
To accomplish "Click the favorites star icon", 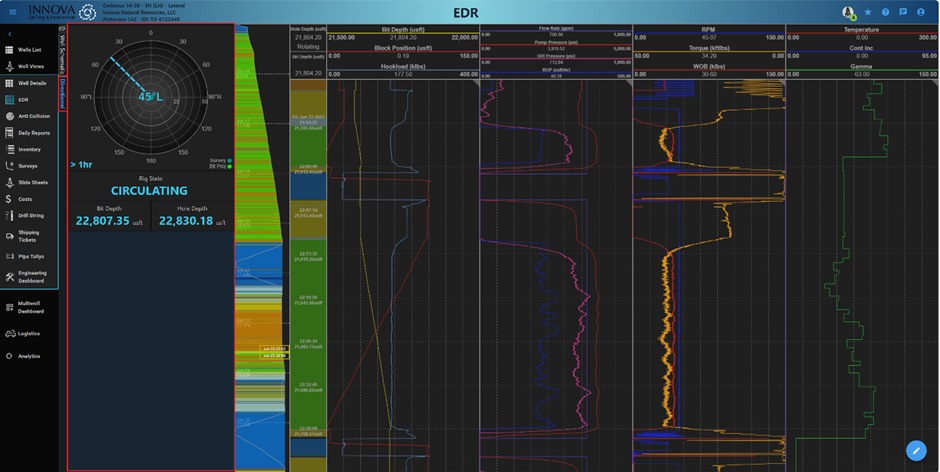I will (x=867, y=12).
